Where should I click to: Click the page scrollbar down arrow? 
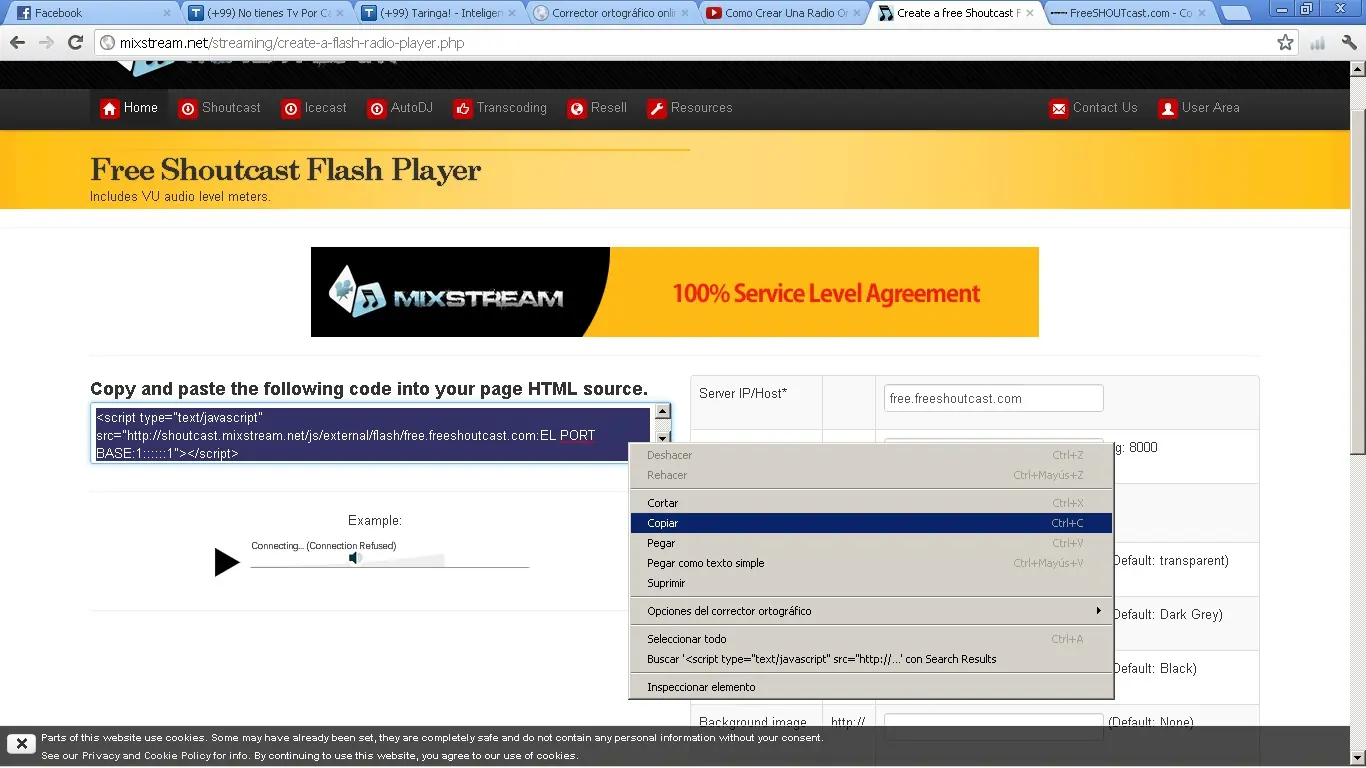(1358, 759)
